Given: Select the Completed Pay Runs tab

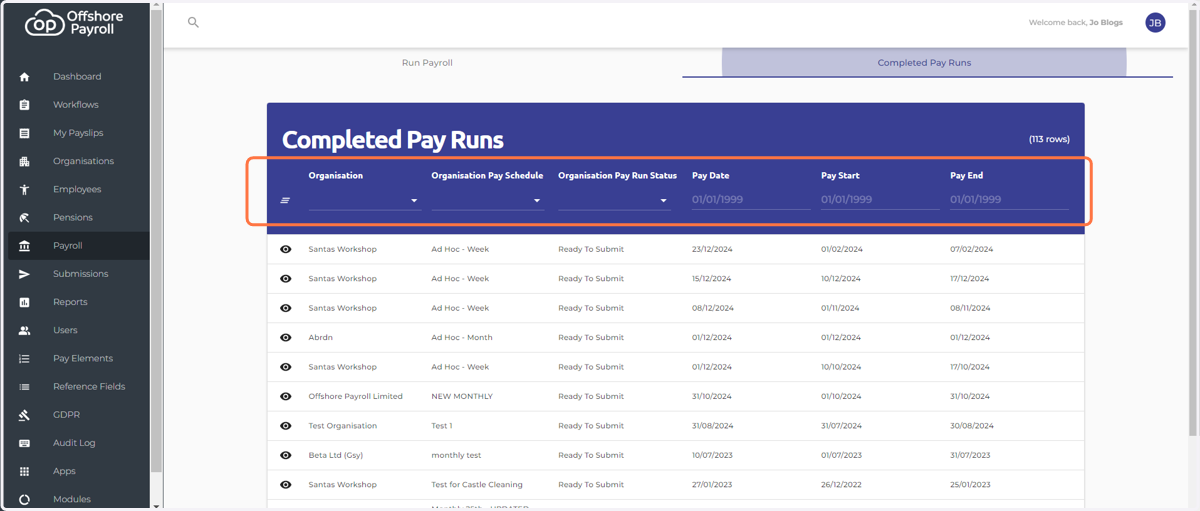Looking at the screenshot, I should point(924,63).
